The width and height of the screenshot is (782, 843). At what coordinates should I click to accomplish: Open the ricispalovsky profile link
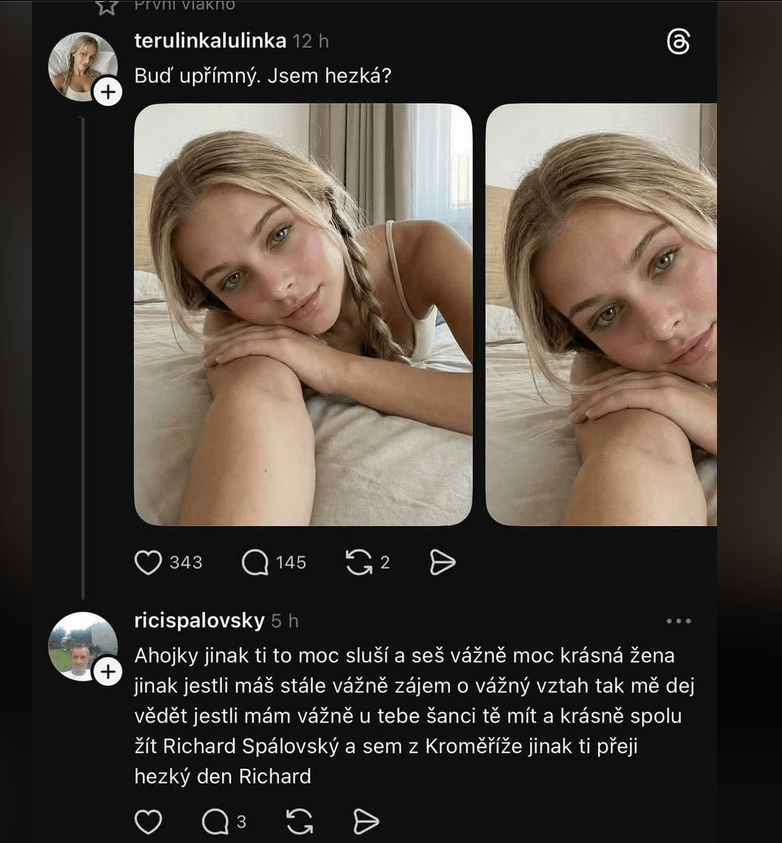point(199,621)
